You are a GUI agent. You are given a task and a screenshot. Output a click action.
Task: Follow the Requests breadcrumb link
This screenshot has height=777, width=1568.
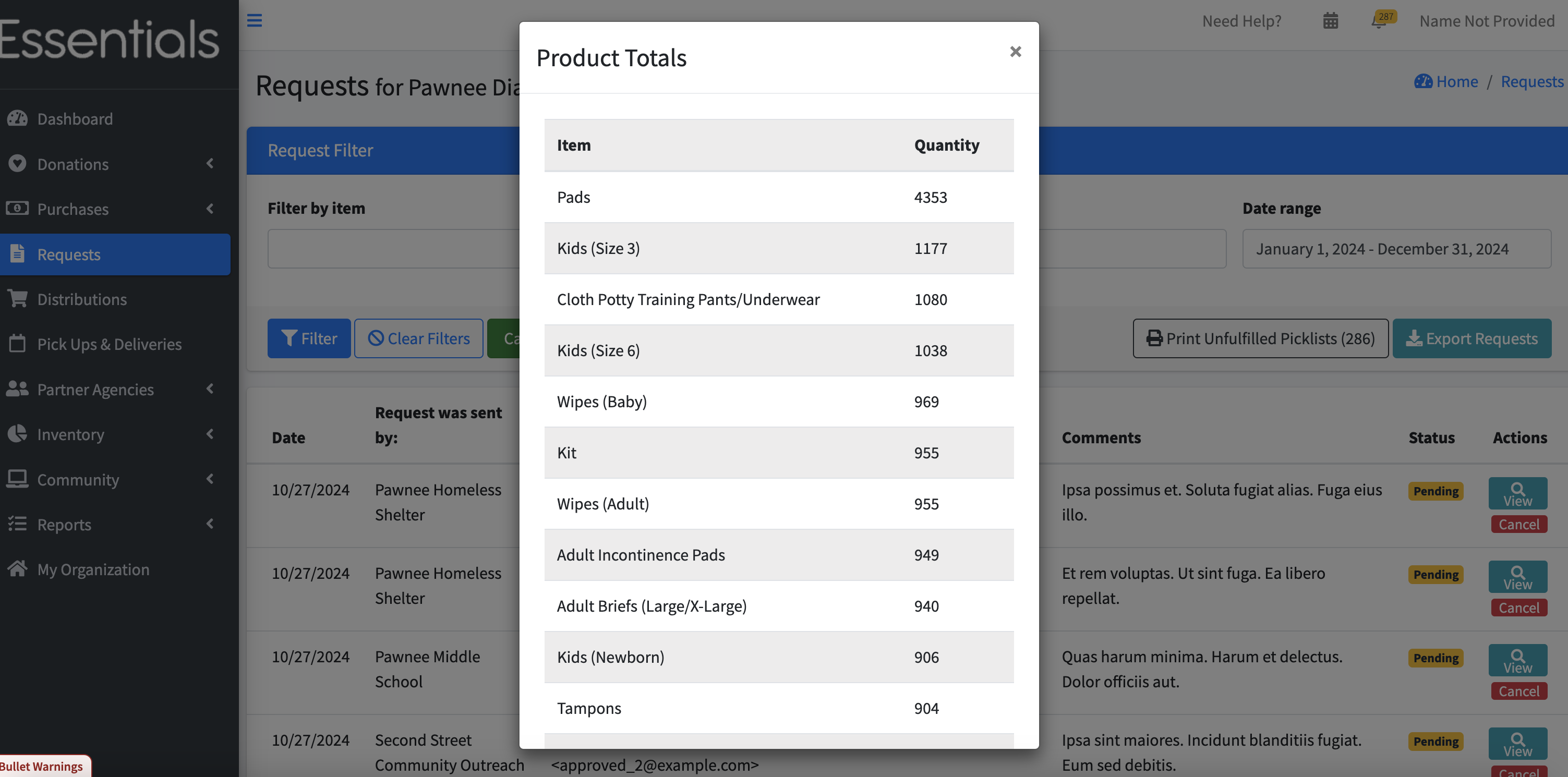coord(1532,81)
